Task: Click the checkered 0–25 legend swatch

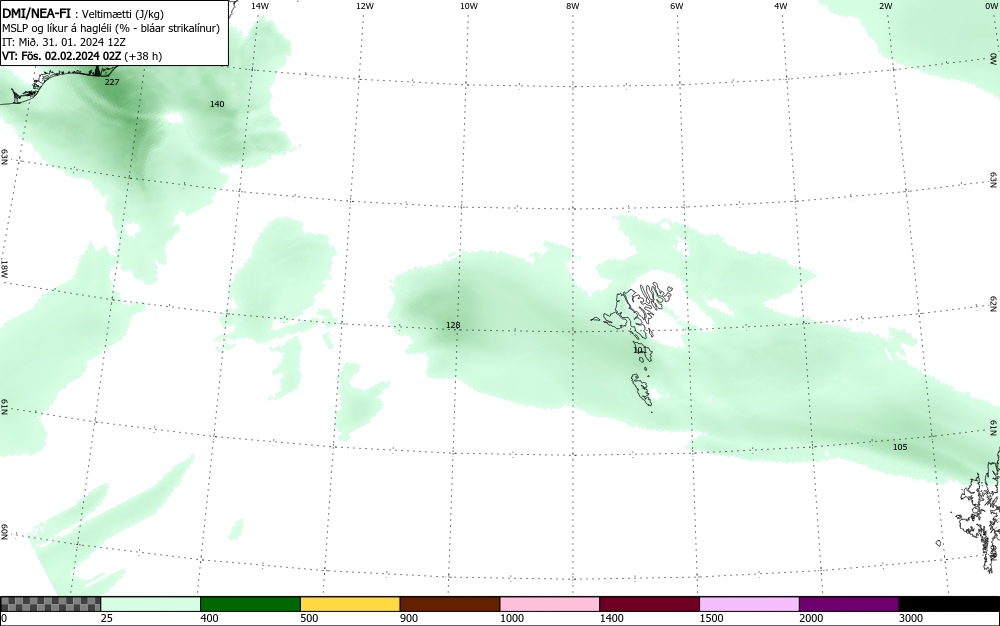Action: point(50,604)
